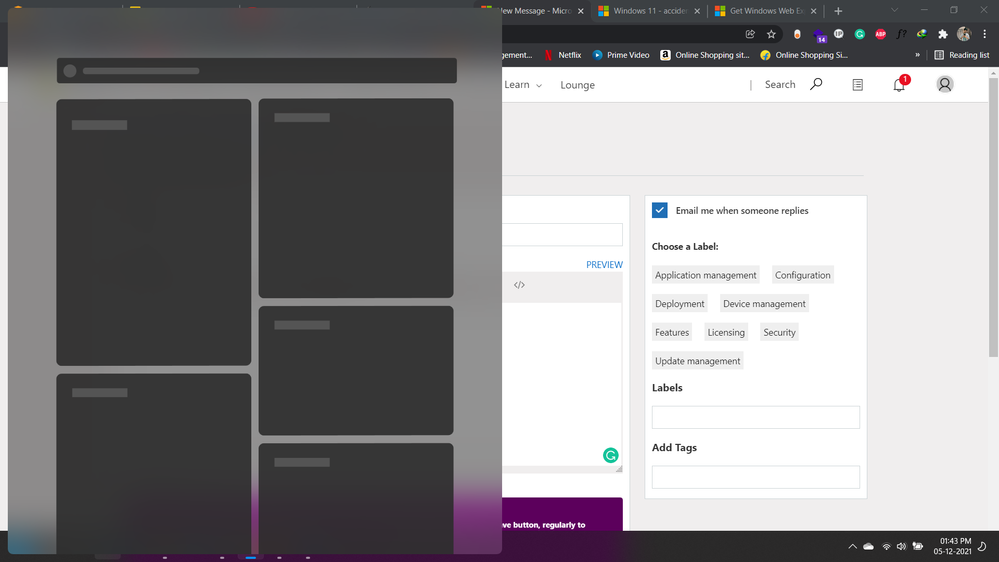Select the Security label
Screen dimensions: 999x562
pyautogui.click(x=779, y=333)
